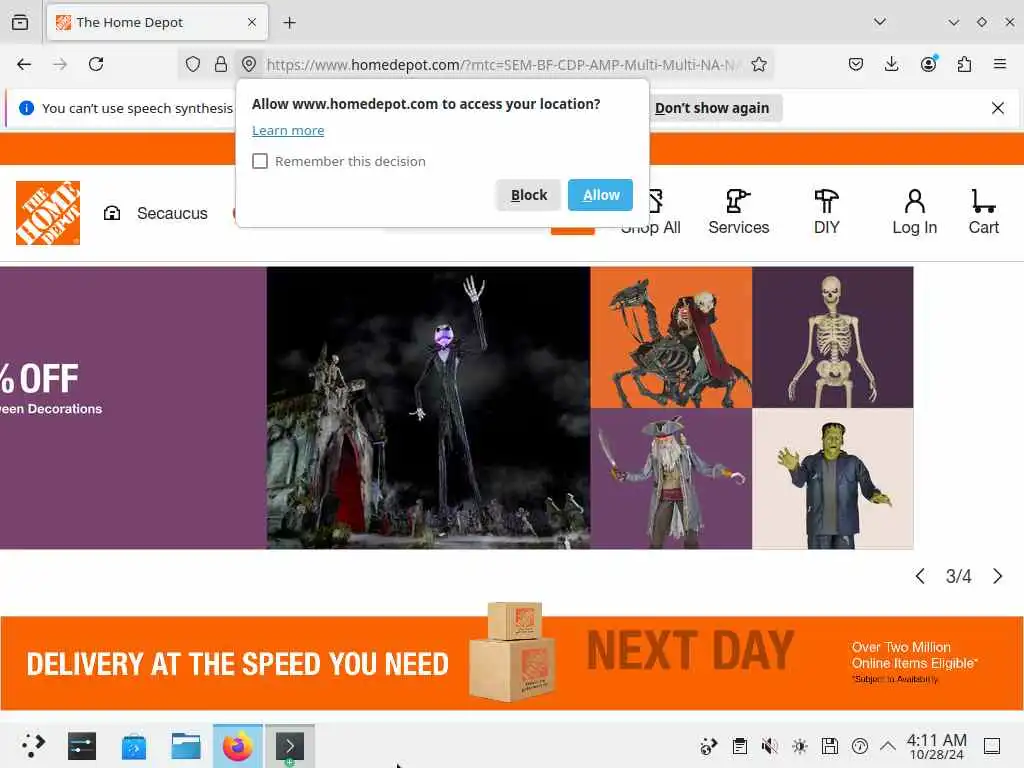Dismiss the speech synthesis notification bar
This screenshot has width=1024, height=768.
pyautogui.click(x=997, y=108)
